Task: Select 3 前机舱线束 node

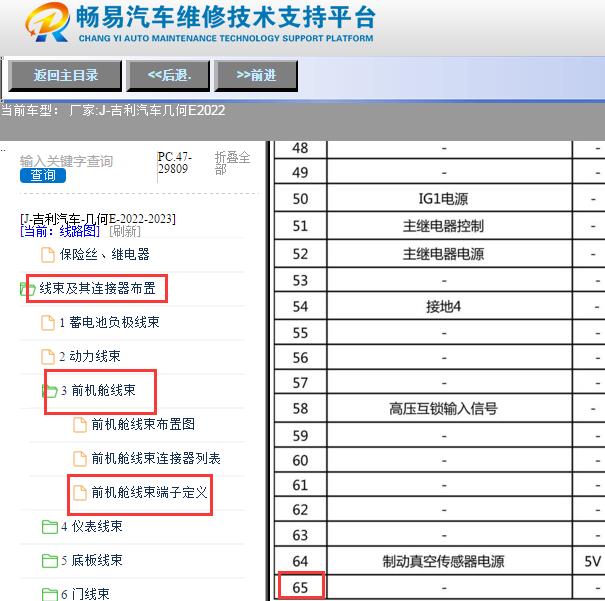Action: click(x=98, y=390)
